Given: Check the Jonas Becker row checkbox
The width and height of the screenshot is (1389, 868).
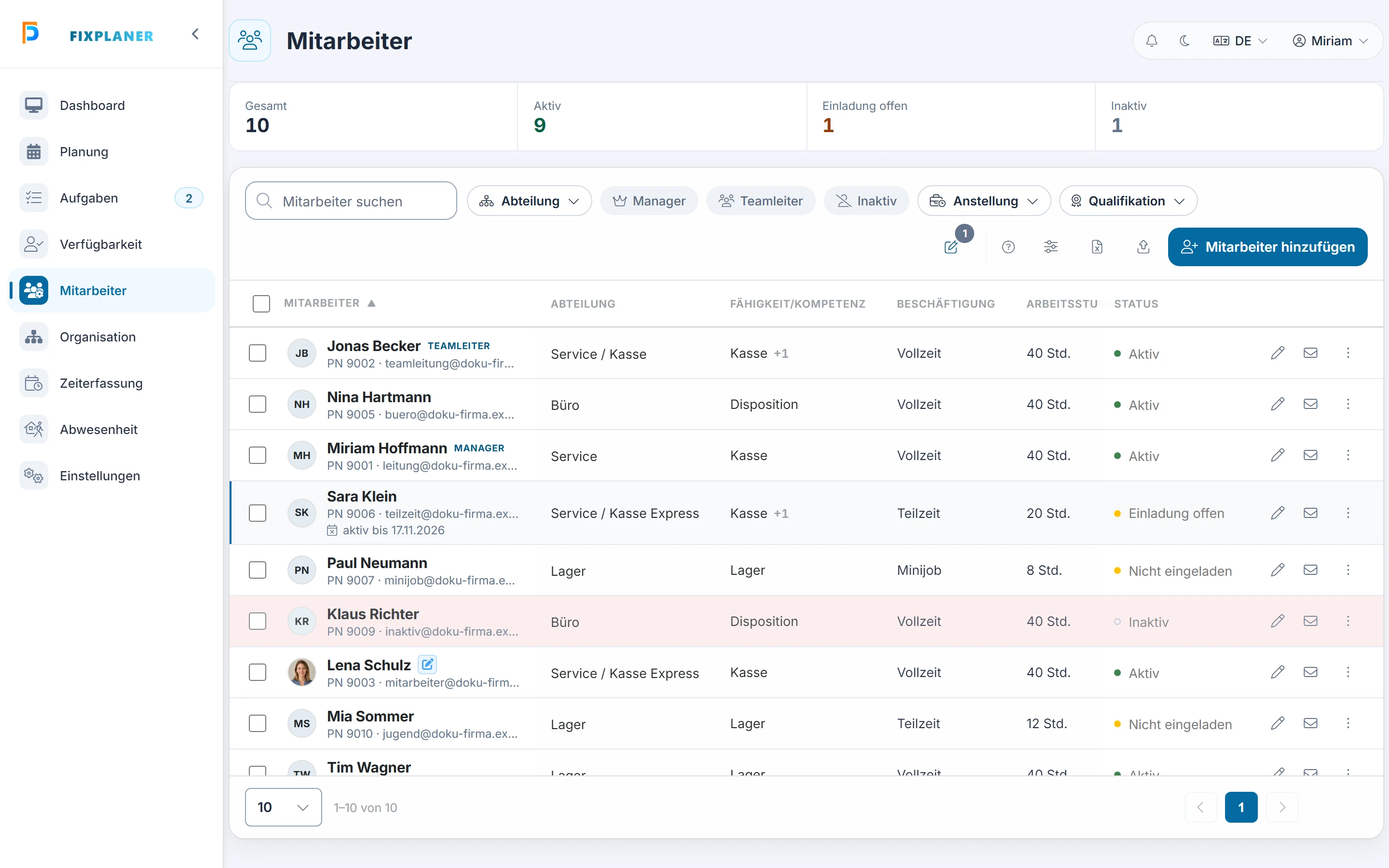Looking at the screenshot, I should pos(258,353).
